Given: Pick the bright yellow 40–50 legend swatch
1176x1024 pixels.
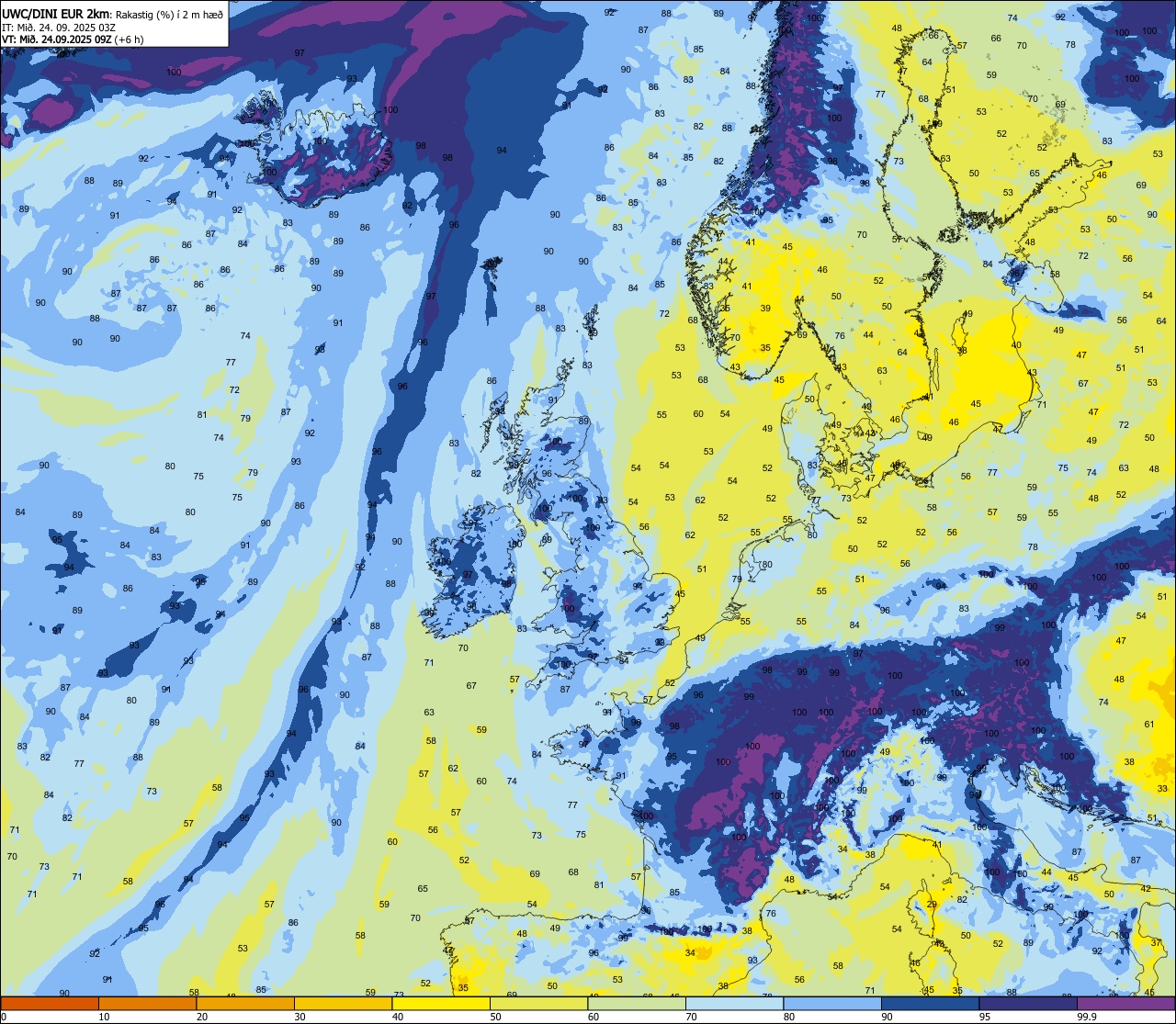Looking at the screenshot, I should [441, 1003].
